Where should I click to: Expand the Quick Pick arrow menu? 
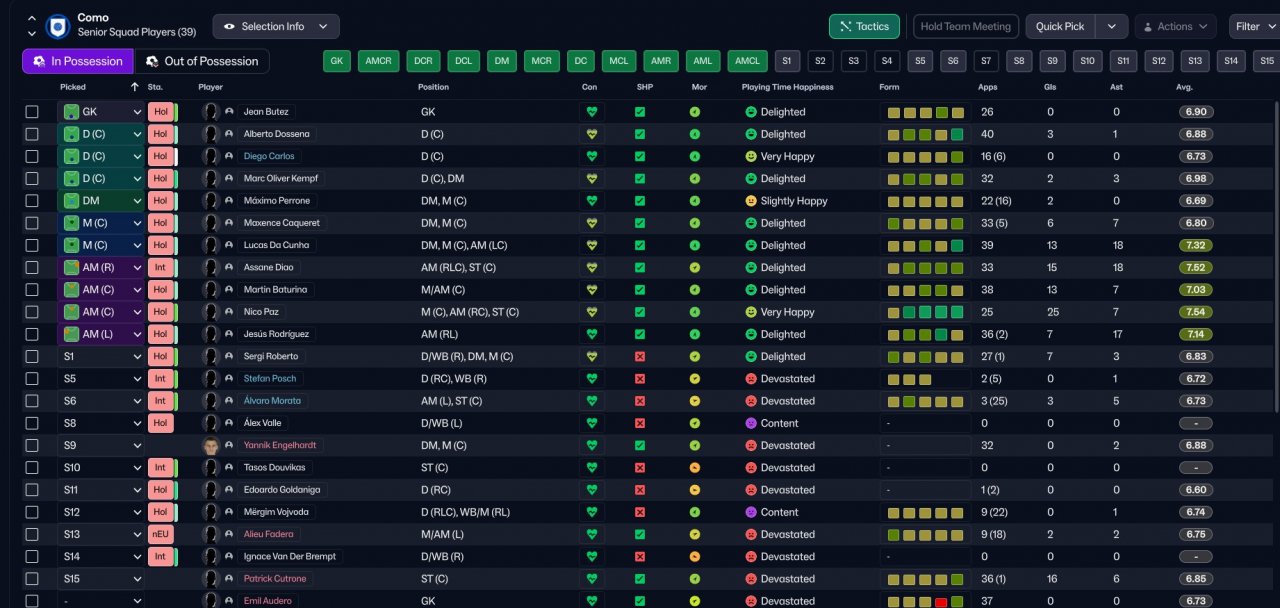1112,27
